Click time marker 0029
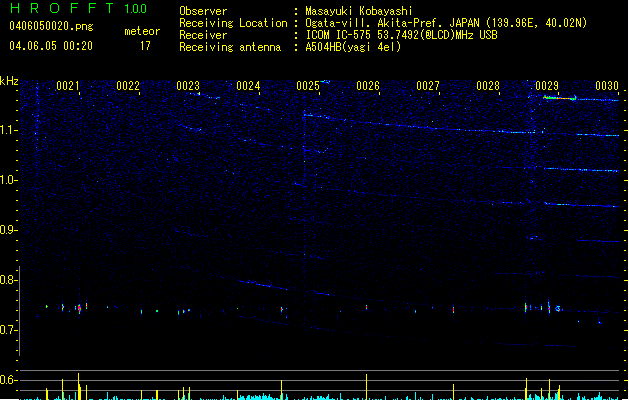This screenshot has height=400, width=629. 547,86
